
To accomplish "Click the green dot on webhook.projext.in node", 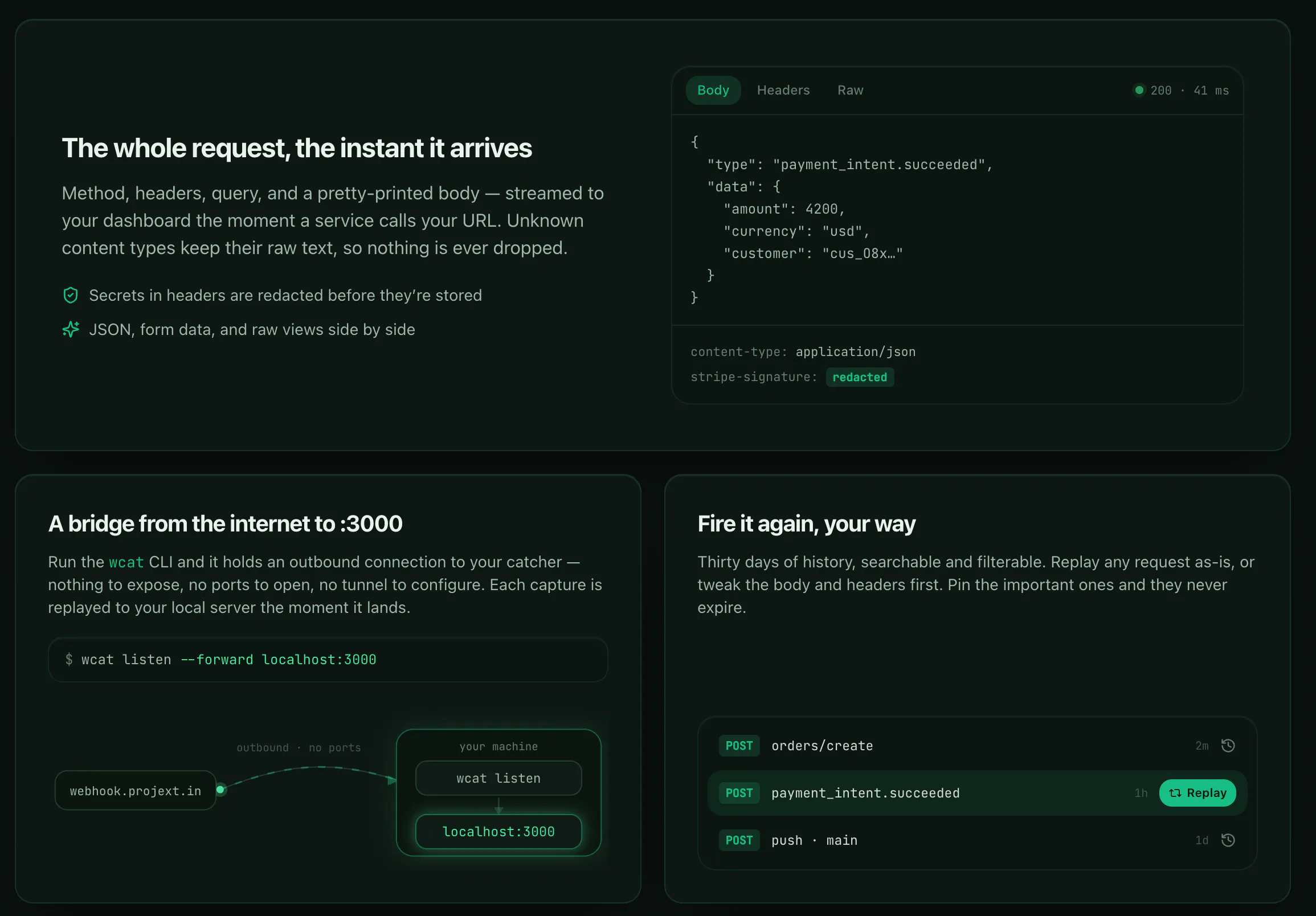I will pyautogui.click(x=220, y=790).
